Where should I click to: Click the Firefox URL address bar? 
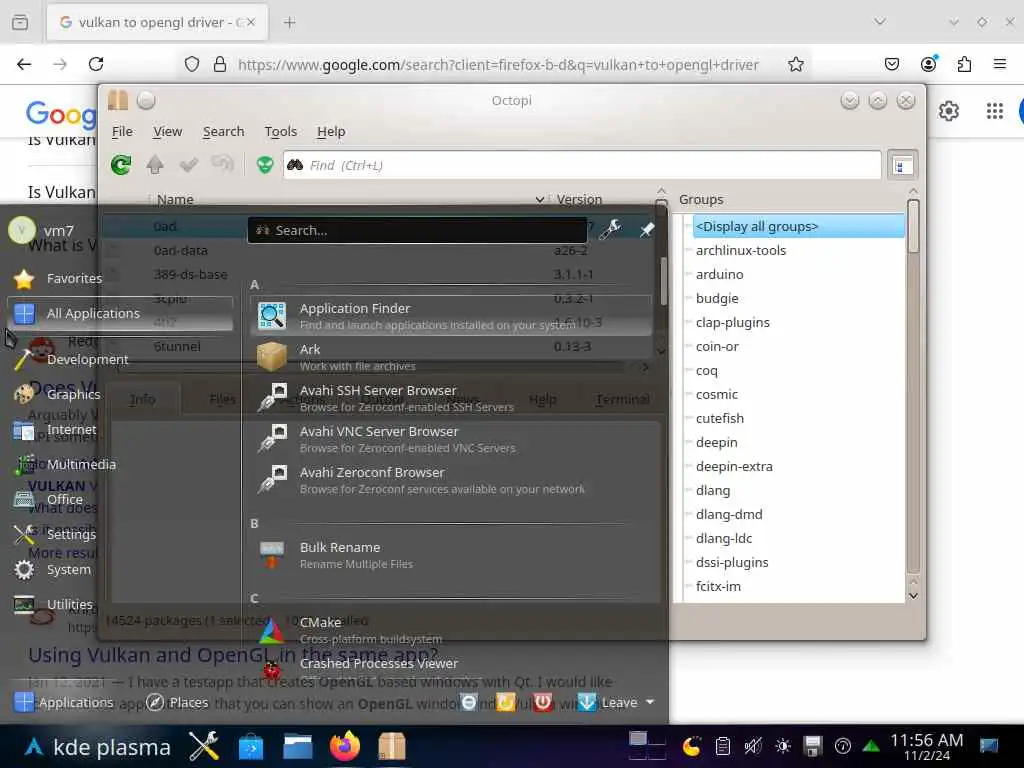pos(496,65)
